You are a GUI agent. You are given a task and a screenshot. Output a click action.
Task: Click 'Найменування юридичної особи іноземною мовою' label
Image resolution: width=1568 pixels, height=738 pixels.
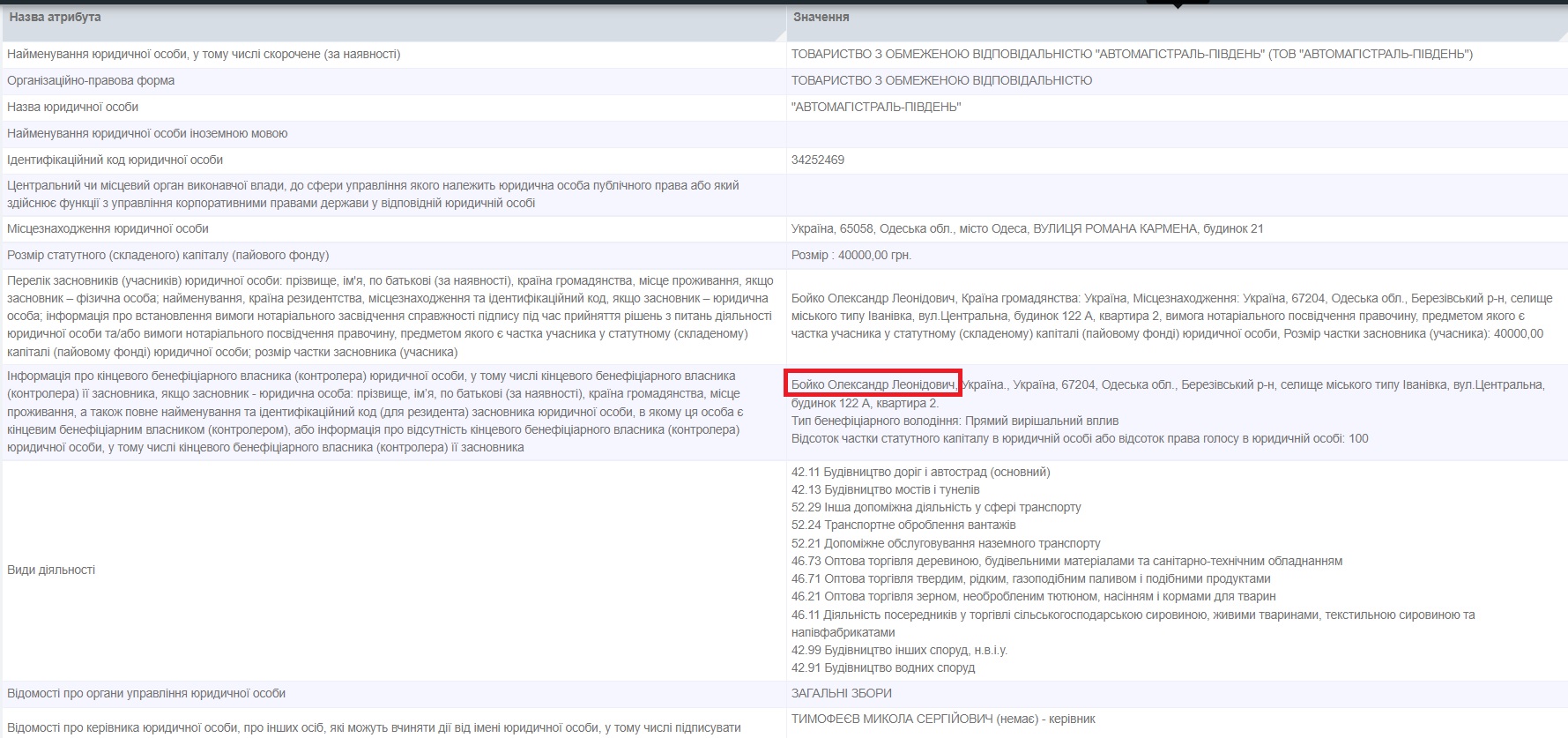147,133
